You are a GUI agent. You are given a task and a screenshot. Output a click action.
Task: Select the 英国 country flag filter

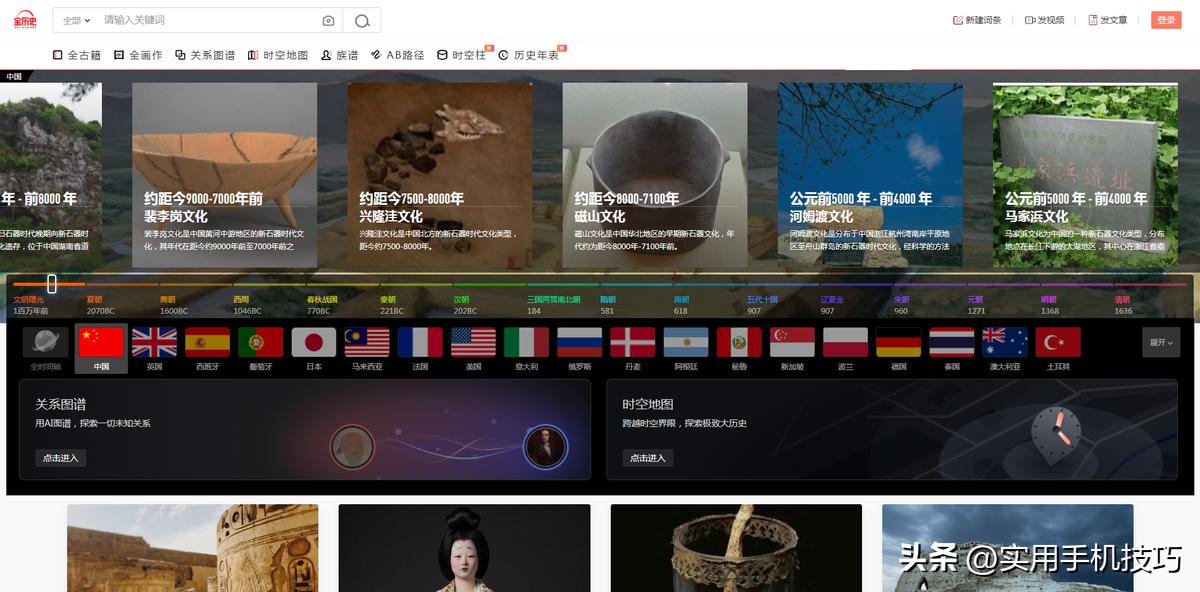pos(152,345)
